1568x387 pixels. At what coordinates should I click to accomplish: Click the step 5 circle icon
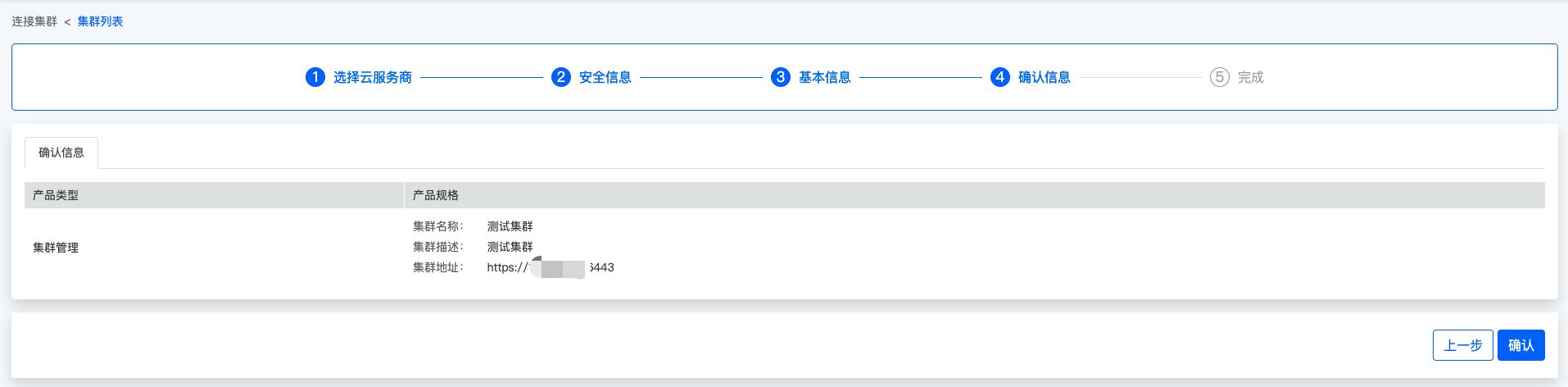click(1220, 77)
